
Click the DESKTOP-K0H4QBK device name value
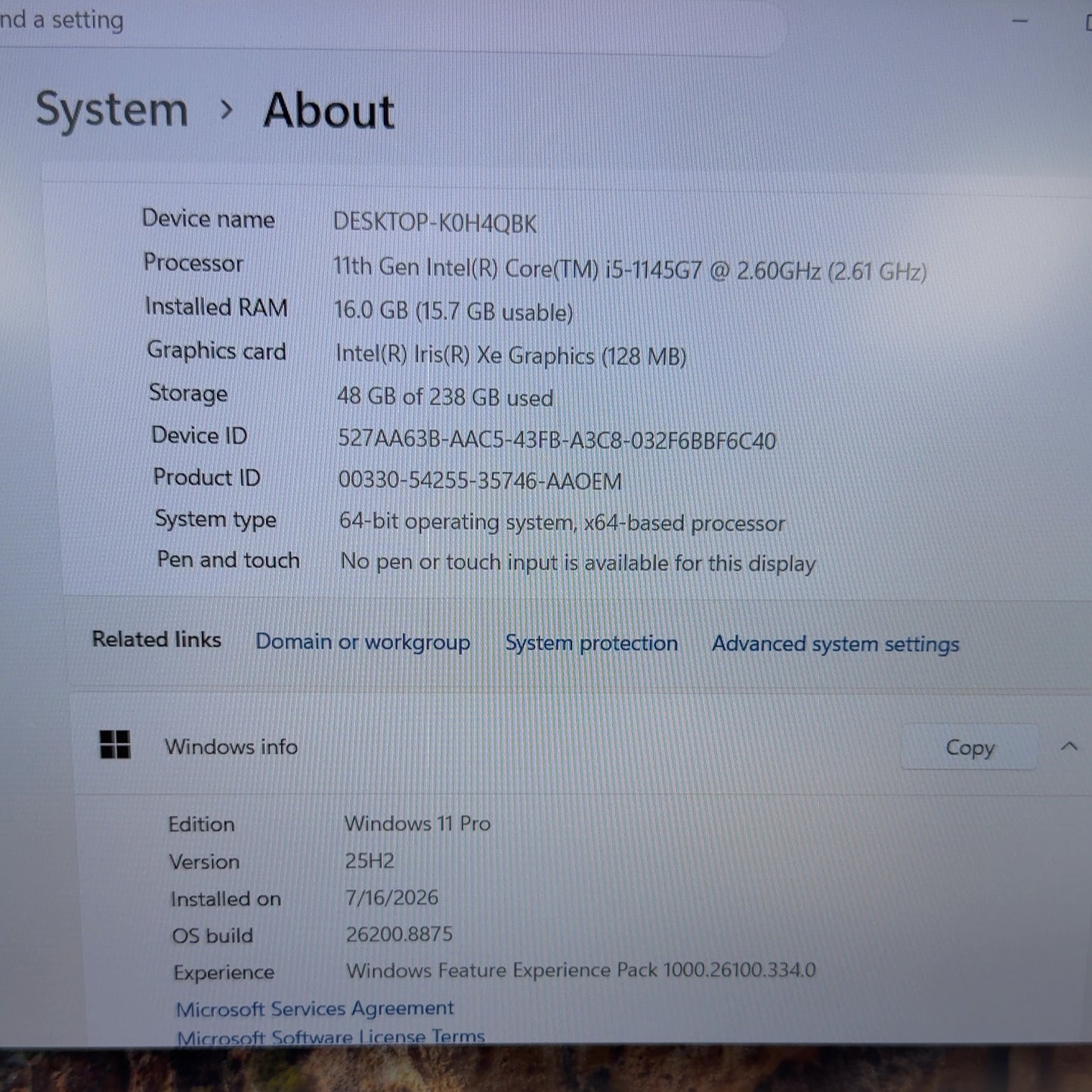(x=435, y=223)
